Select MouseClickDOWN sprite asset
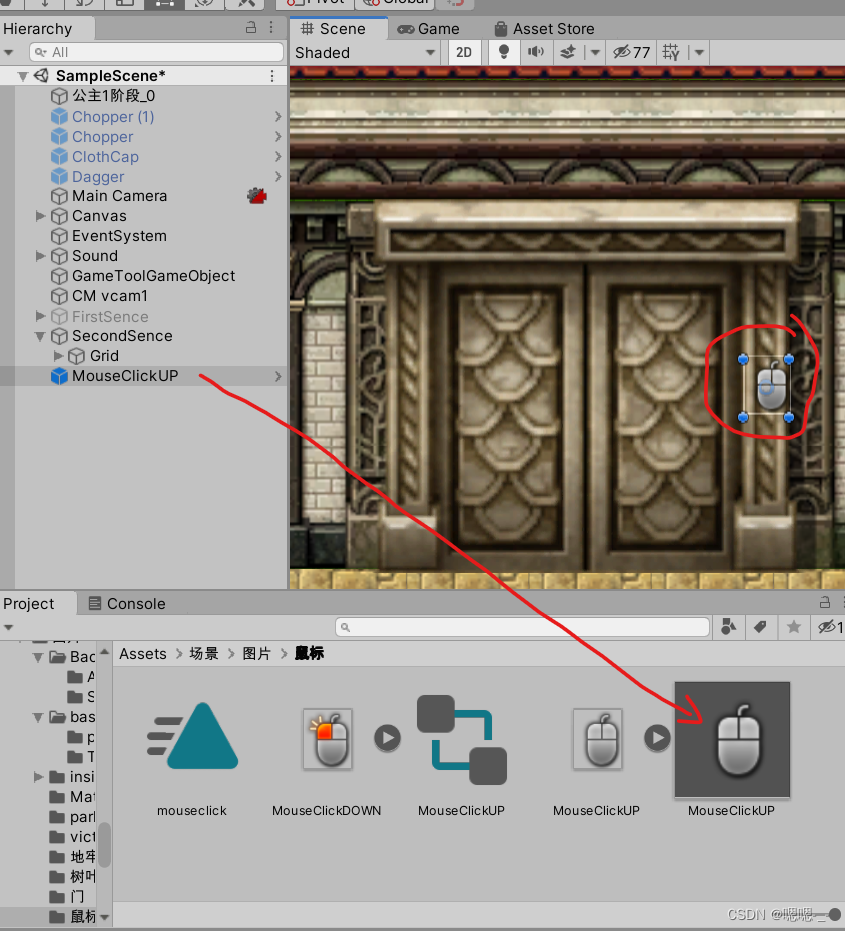Viewport: 845px width, 931px height. [x=328, y=739]
